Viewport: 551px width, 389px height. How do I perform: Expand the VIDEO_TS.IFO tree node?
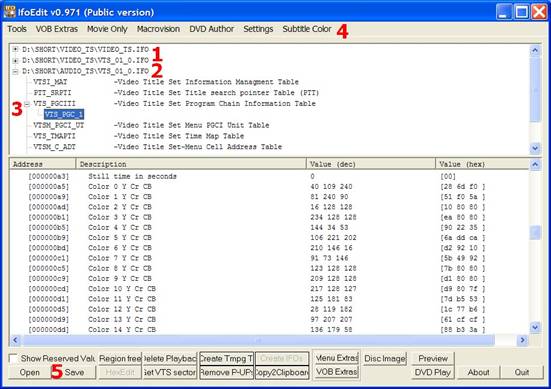(15, 49)
